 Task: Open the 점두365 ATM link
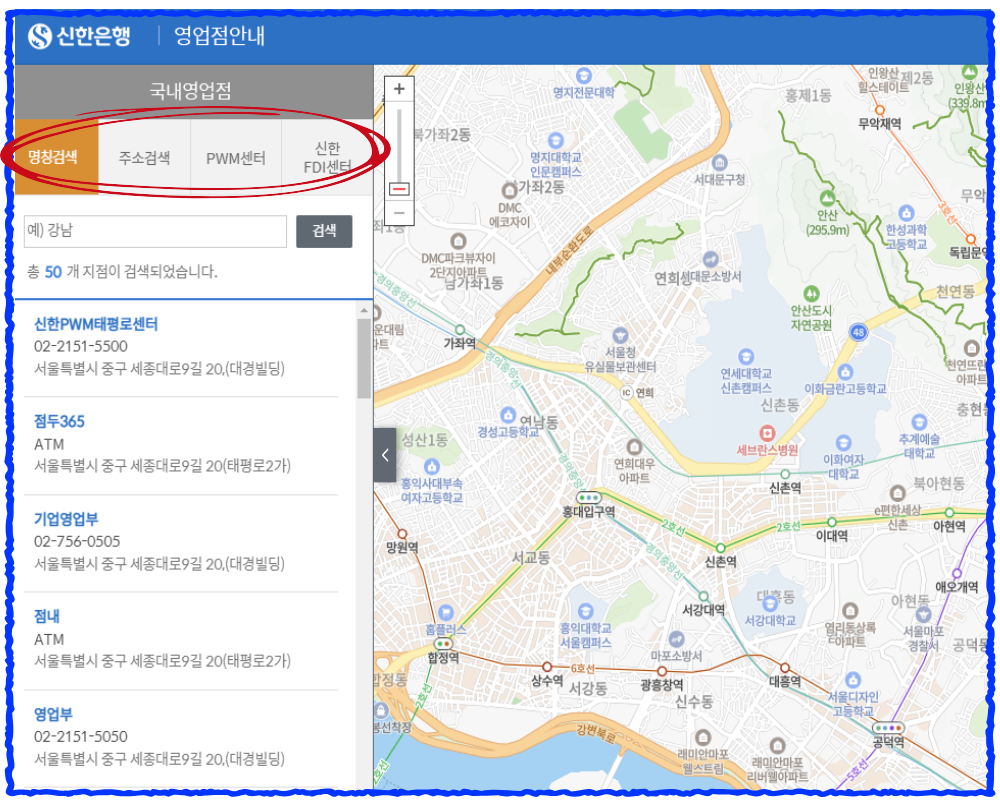[x=59, y=421]
